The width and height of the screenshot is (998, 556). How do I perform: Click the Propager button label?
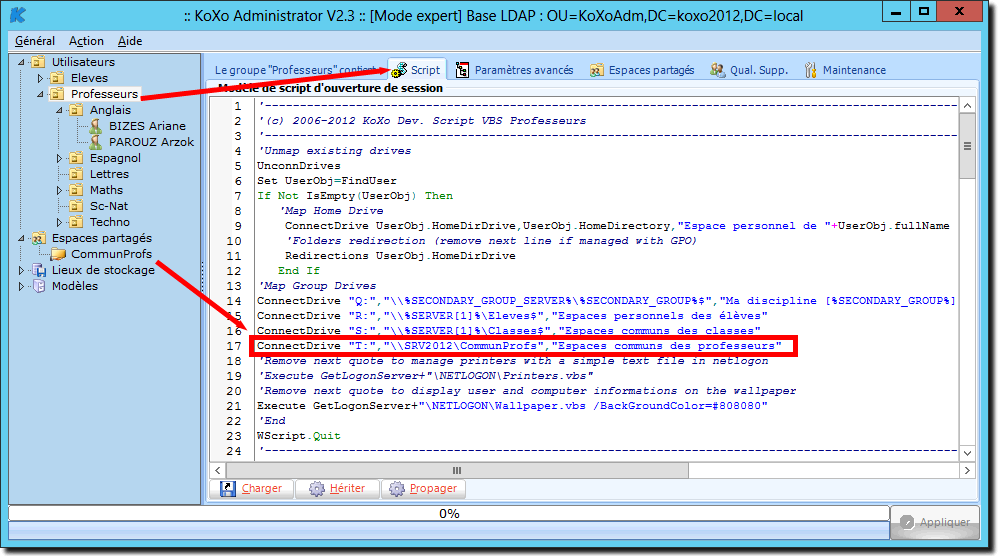pos(433,488)
